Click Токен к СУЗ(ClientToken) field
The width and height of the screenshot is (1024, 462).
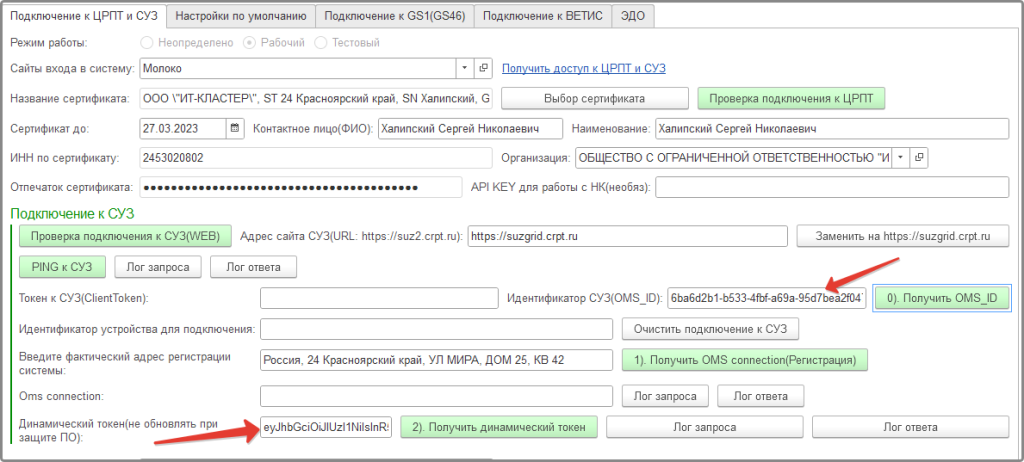(379, 299)
